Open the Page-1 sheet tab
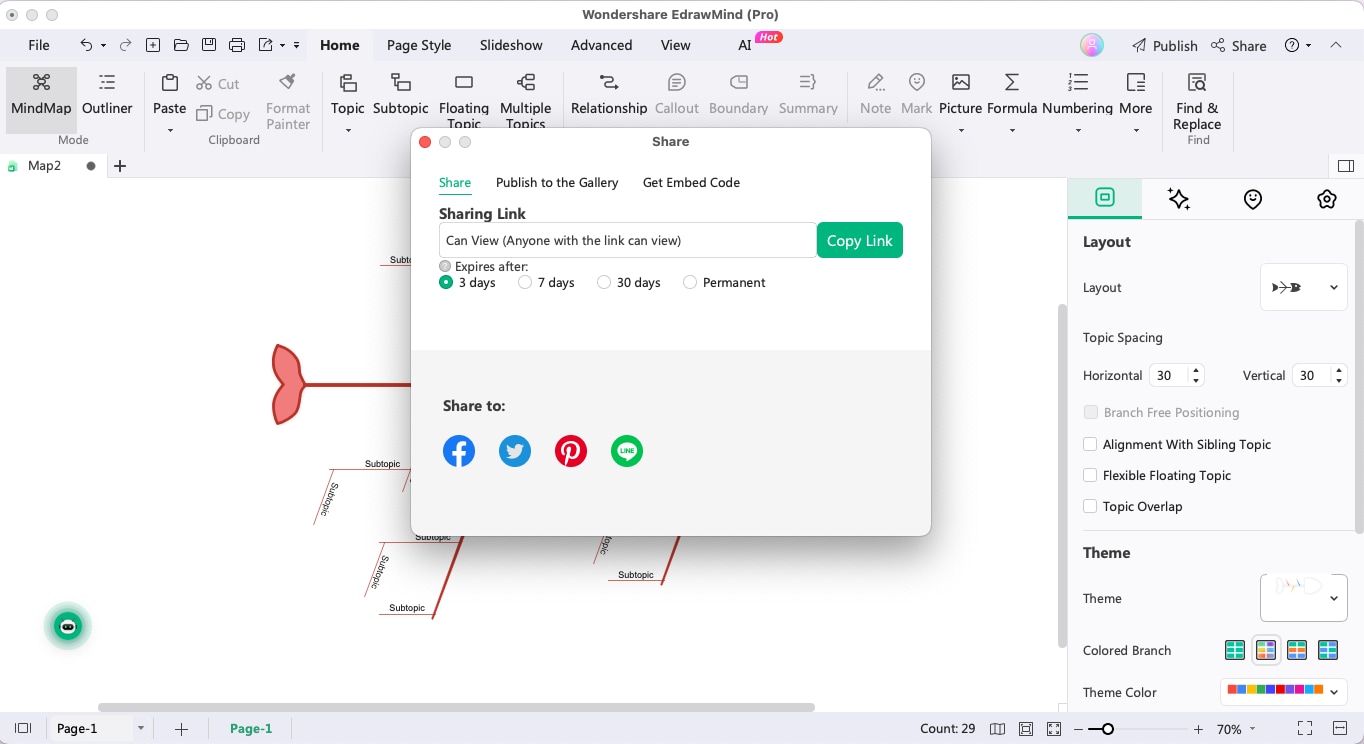The width and height of the screenshot is (1364, 744). pyautogui.click(x=251, y=729)
